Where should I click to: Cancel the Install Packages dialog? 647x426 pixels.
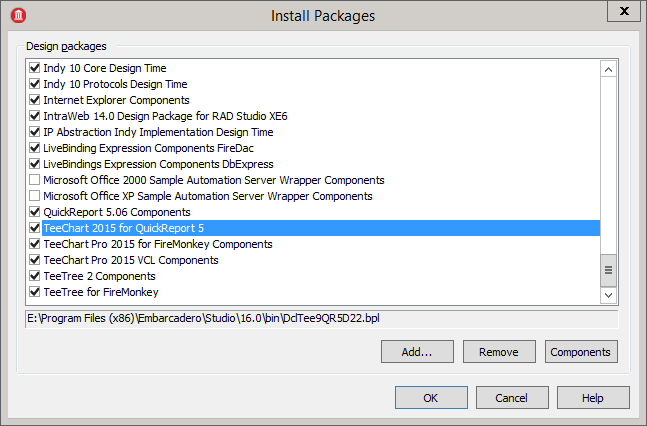tap(512, 398)
